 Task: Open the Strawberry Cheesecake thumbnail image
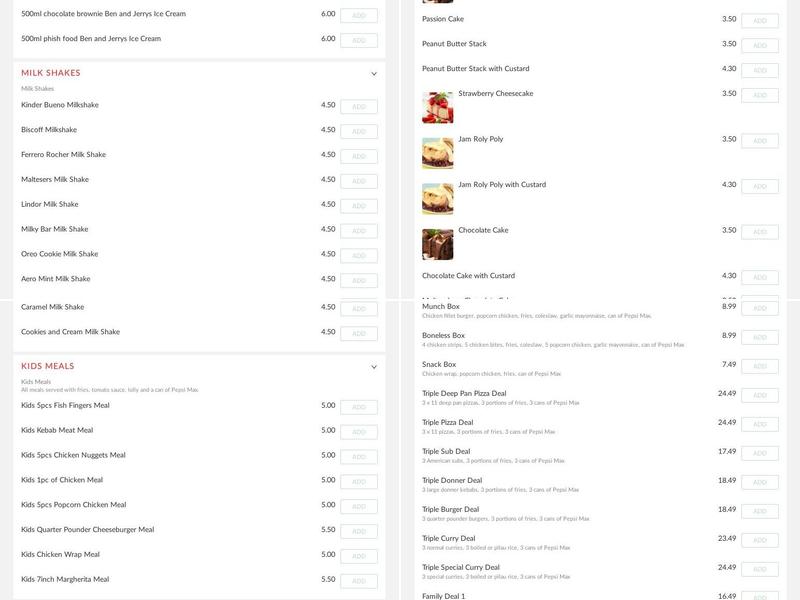pos(438,108)
